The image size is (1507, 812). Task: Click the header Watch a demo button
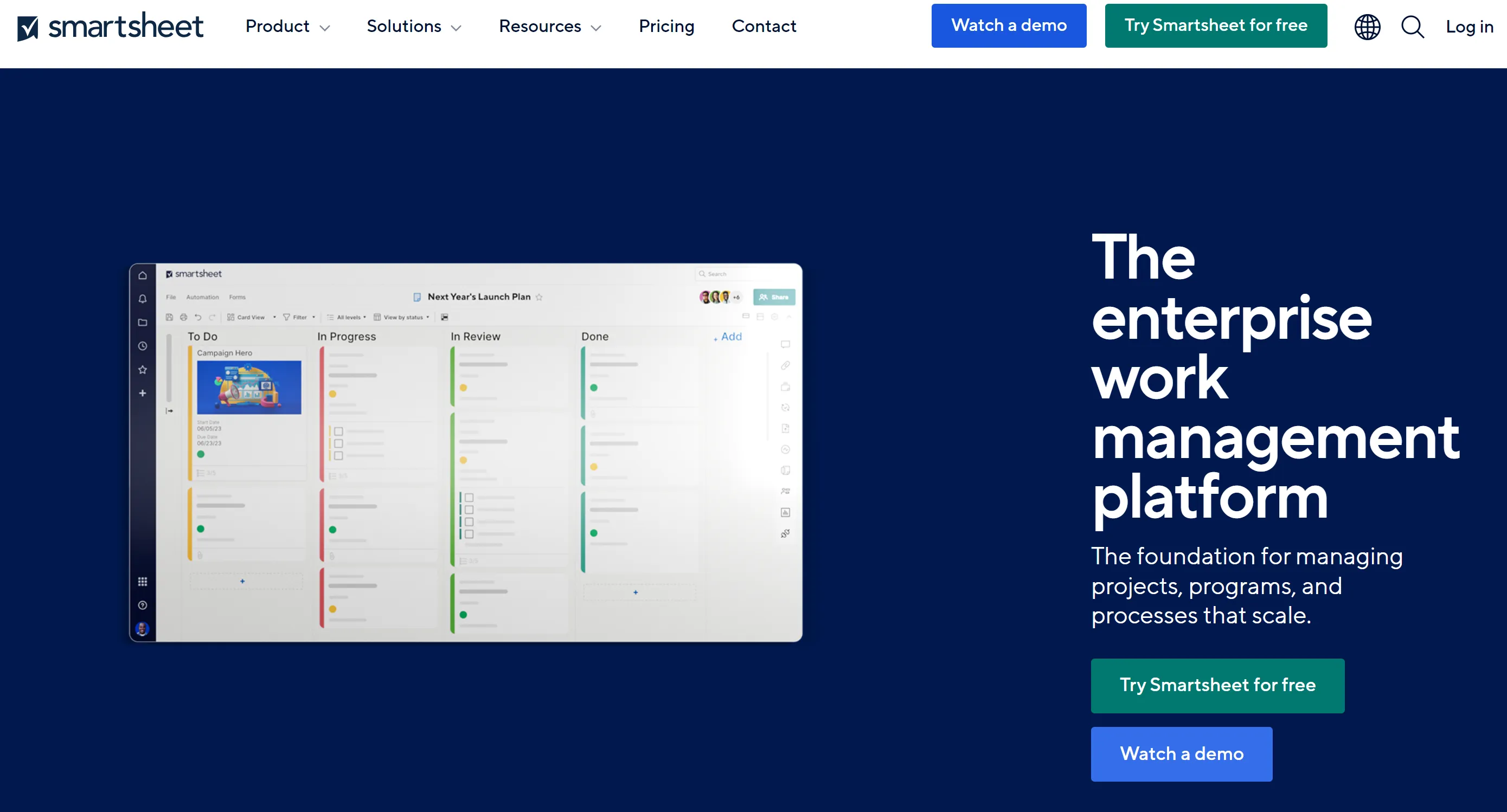pyautogui.click(x=1009, y=25)
